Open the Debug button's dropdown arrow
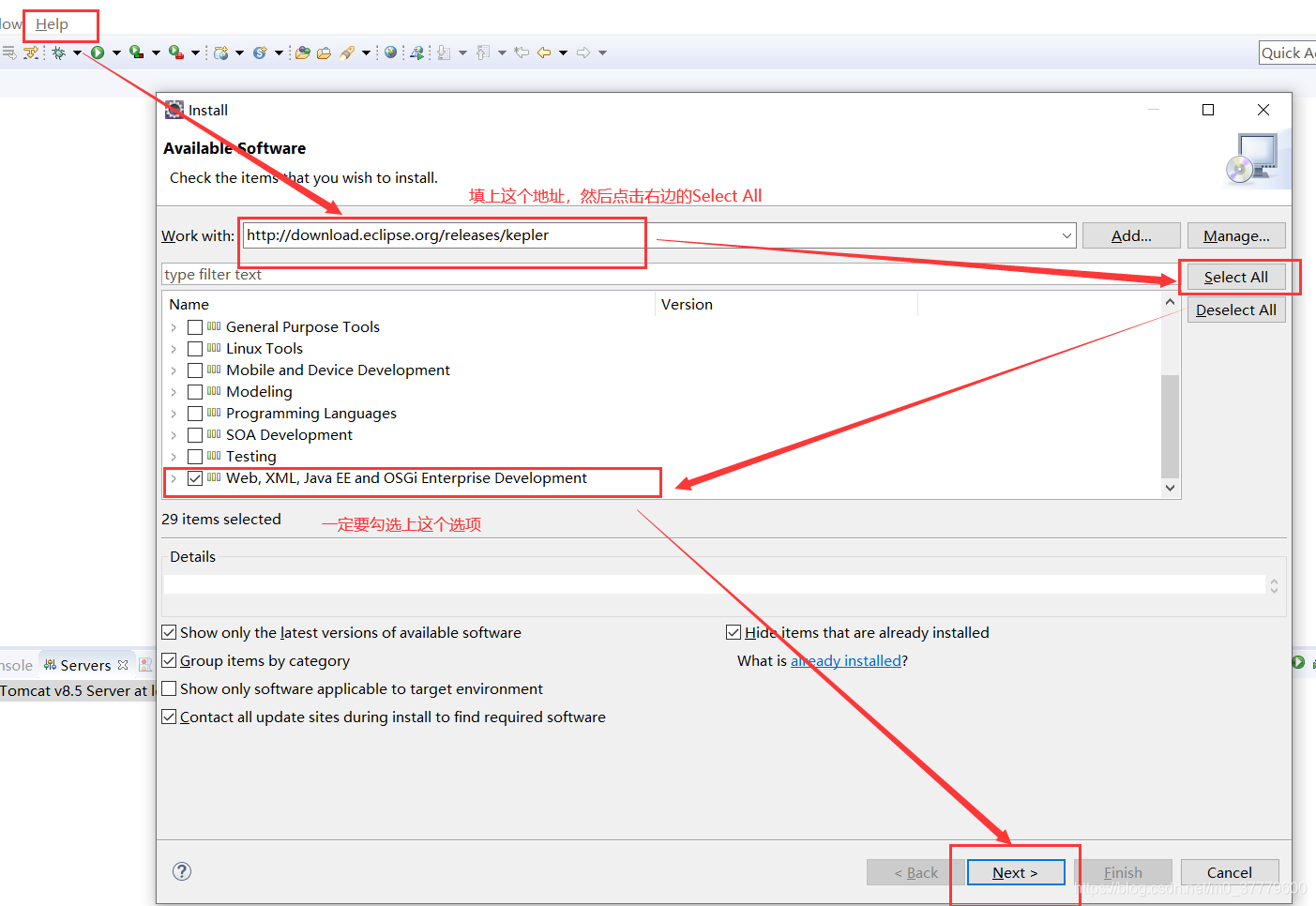 pos(77,53)
